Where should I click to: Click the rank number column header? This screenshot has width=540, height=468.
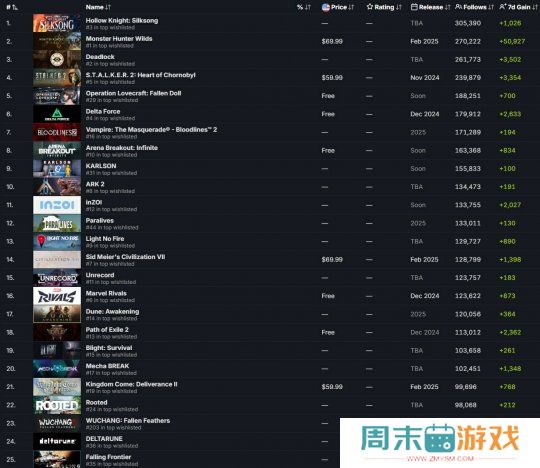coord(12,7)
